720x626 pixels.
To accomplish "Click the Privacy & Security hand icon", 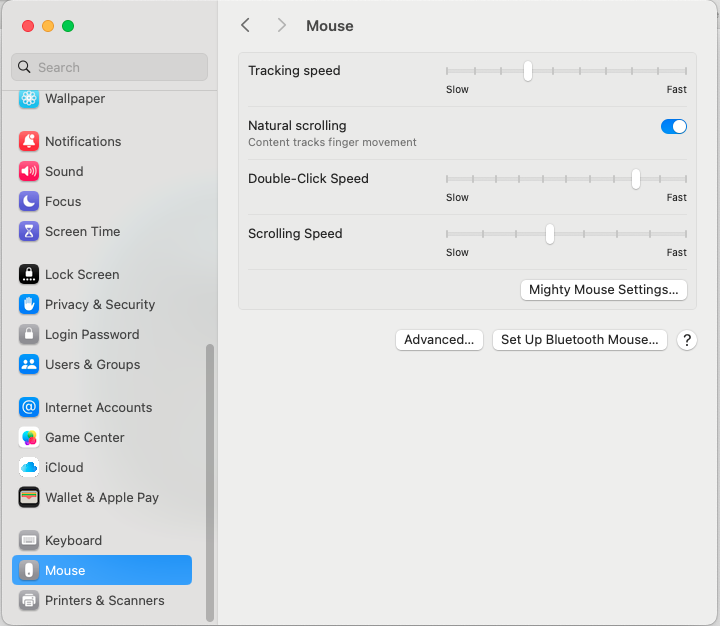I will click(29, 304).
